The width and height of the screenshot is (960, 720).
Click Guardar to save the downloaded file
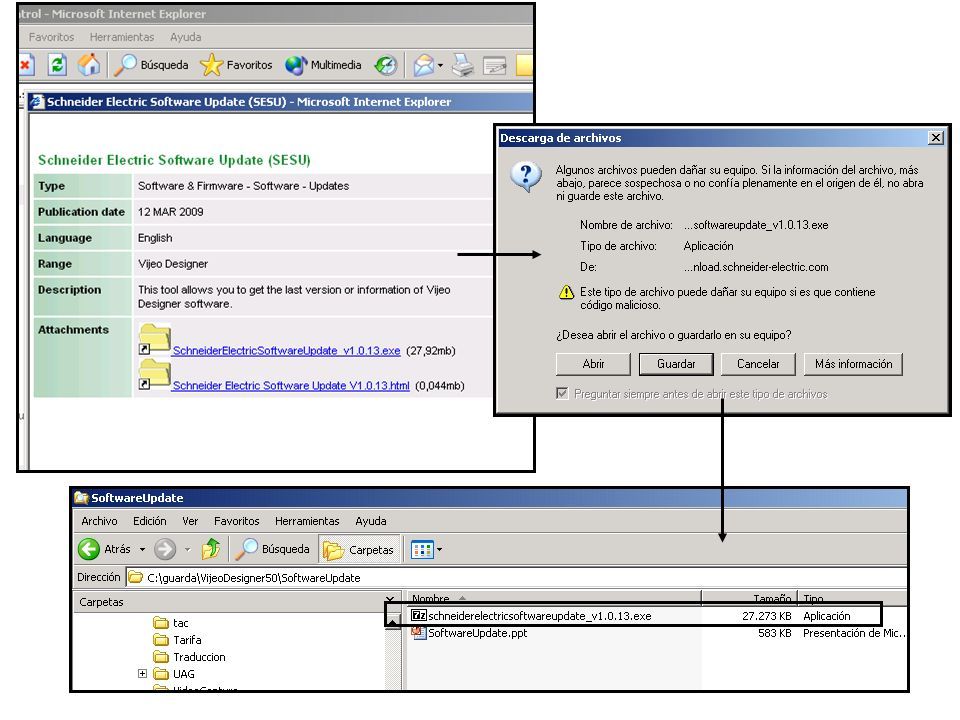pos(676,364)
